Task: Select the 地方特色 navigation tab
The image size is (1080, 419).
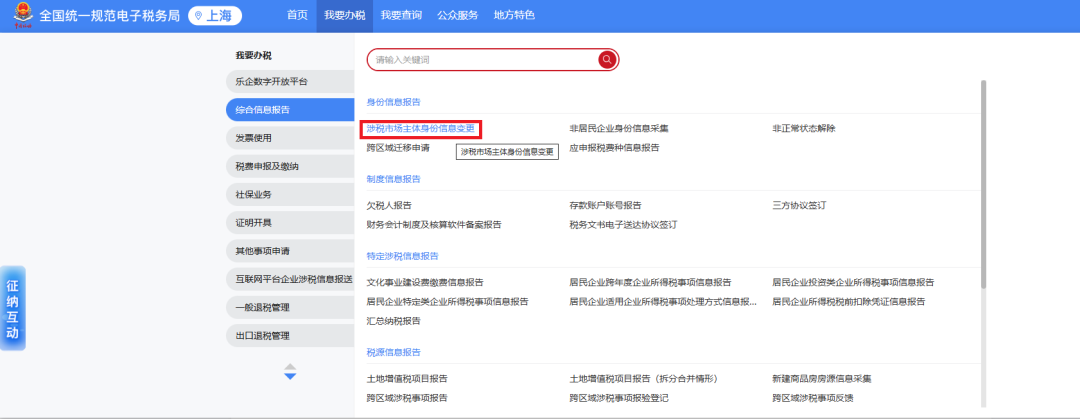Action: point(514,16)
